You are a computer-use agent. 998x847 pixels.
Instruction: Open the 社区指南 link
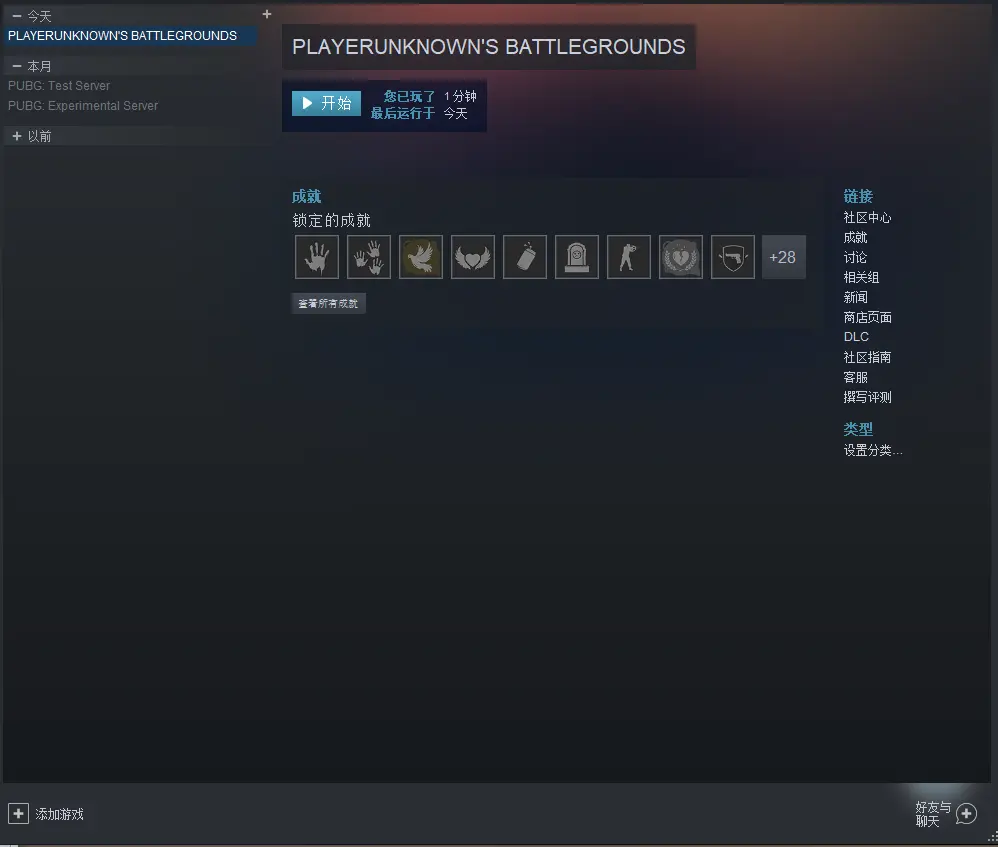point(867,357)
